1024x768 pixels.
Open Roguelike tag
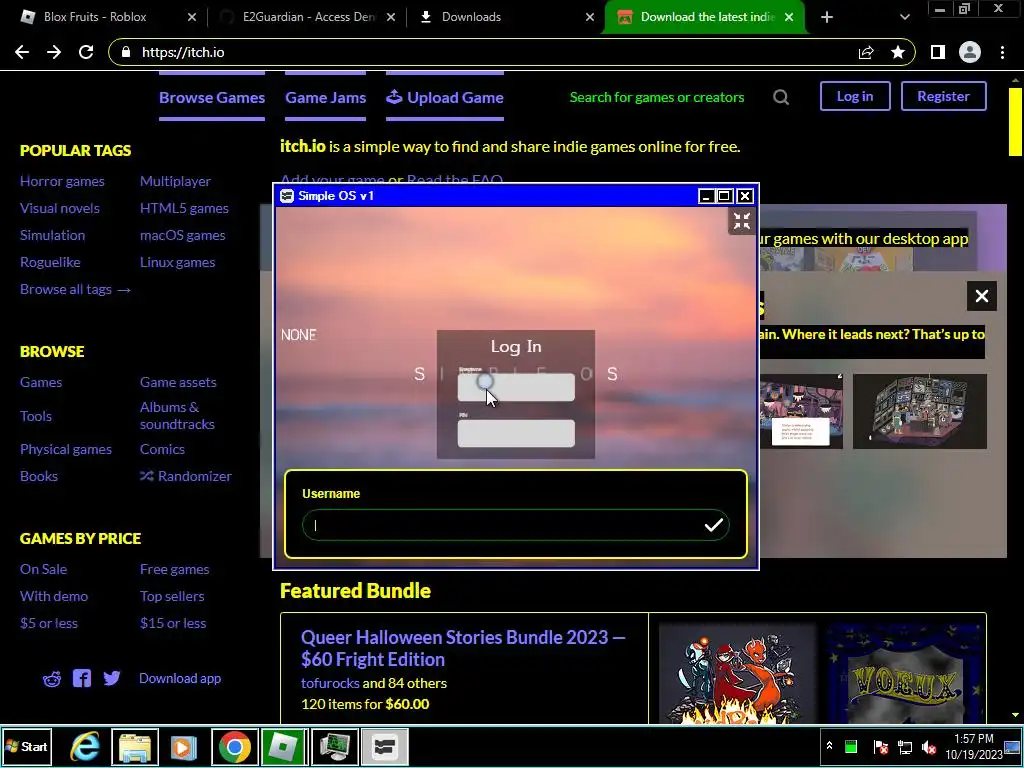[50, 263]
